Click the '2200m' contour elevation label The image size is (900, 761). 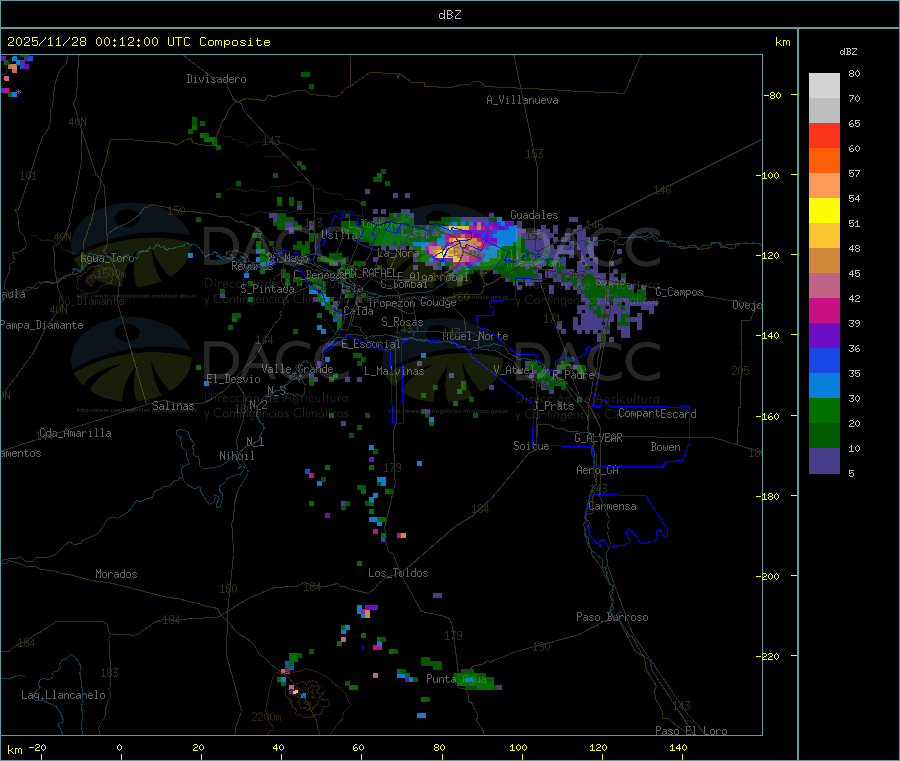coord(266,717)
